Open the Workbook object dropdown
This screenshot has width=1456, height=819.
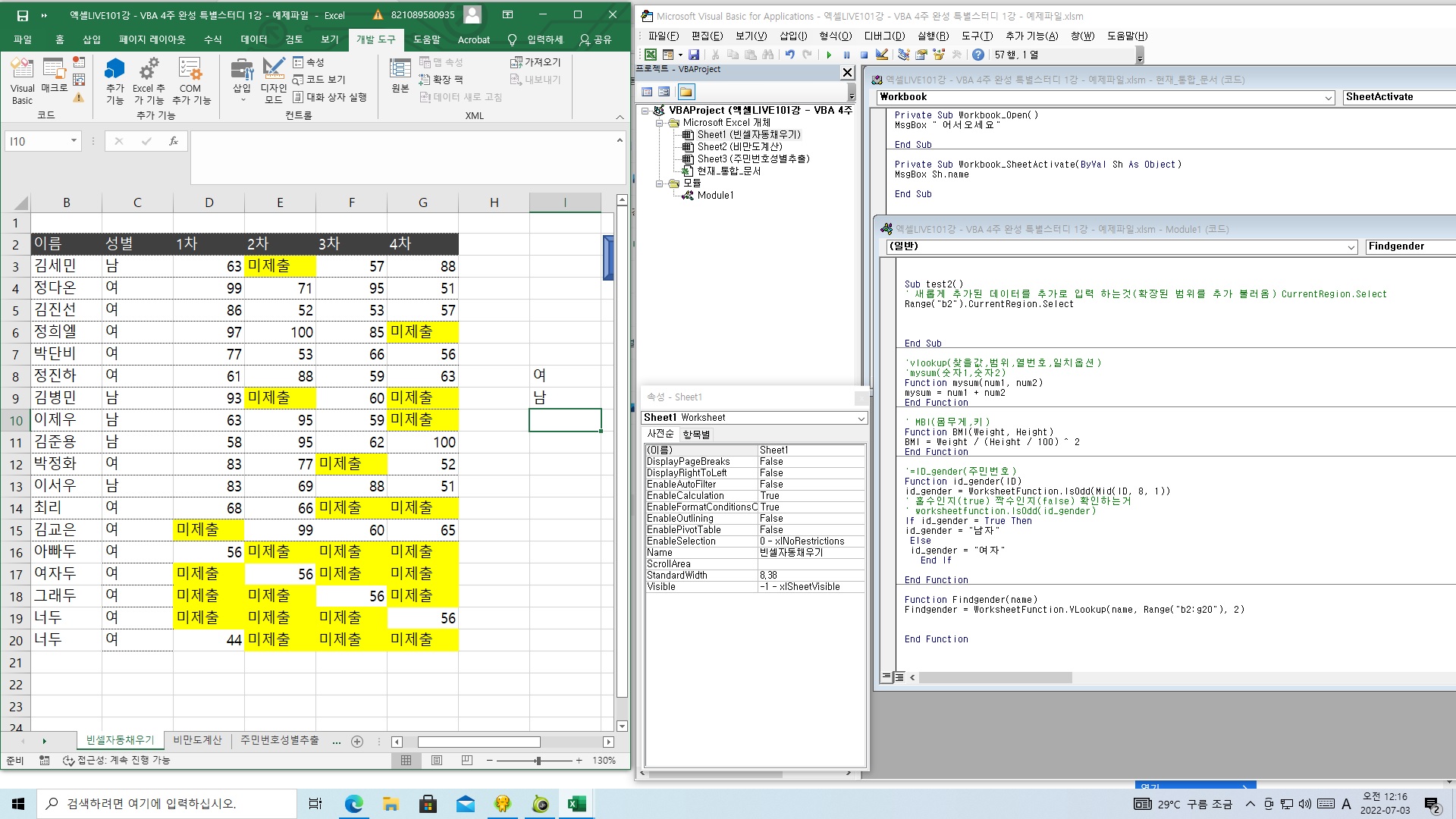(x=1328, y=97)
